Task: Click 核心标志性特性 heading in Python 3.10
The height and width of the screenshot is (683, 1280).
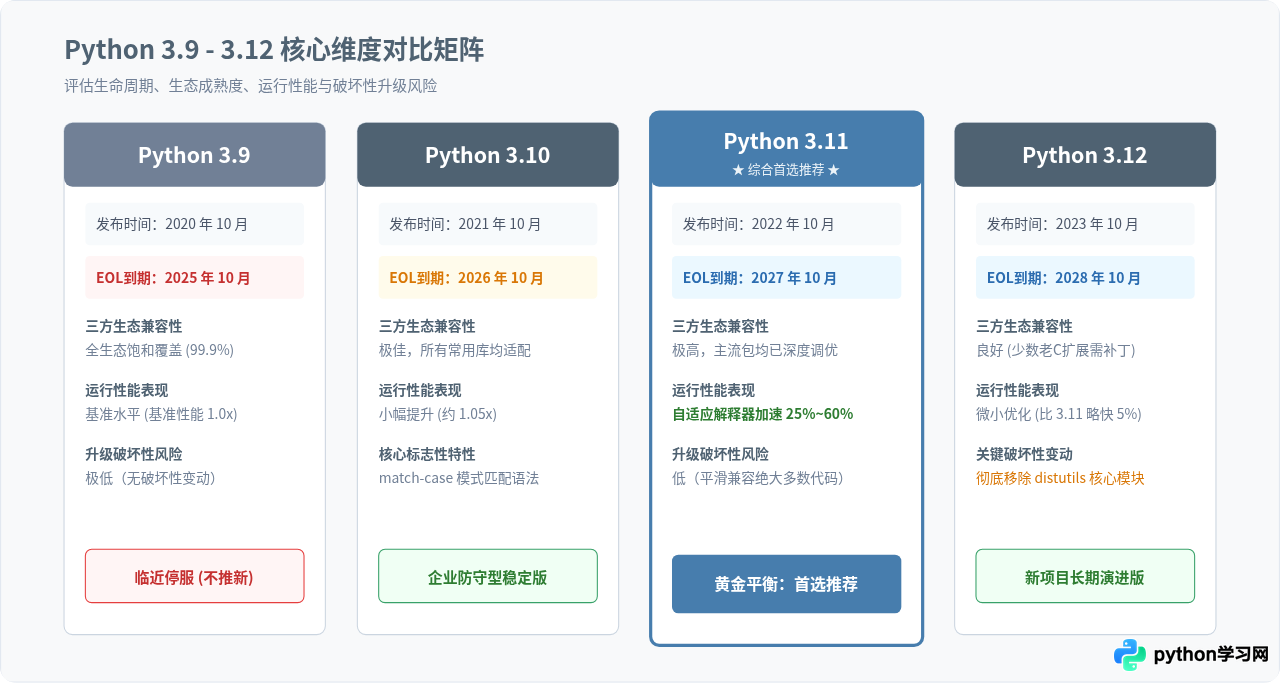Action: click(427, 454)
